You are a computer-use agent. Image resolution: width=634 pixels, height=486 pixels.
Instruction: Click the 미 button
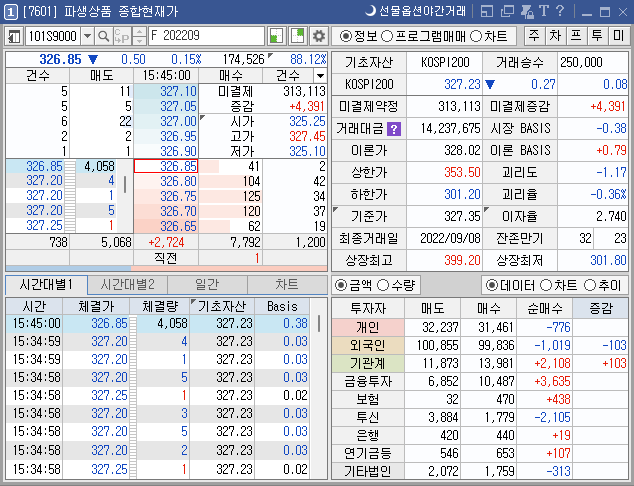pos(619,36)
